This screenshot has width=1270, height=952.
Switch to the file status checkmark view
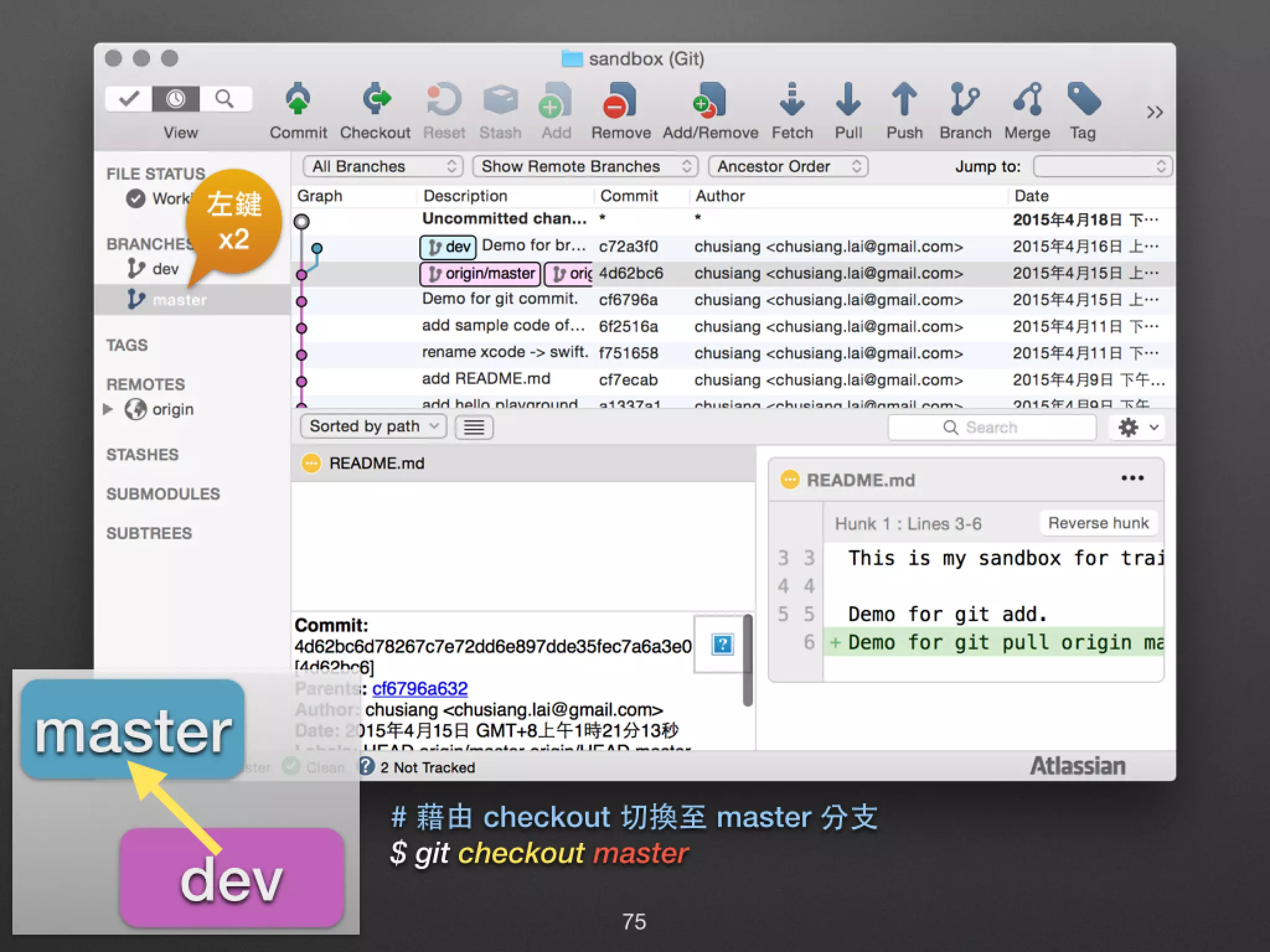[x=129, y=99]
